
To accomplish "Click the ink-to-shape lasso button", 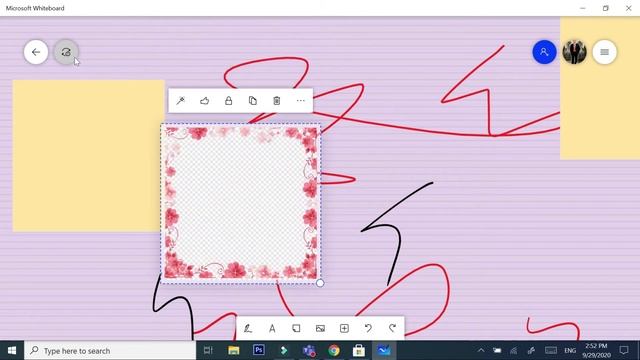I will pyautogui.click(x=66, y=52).
